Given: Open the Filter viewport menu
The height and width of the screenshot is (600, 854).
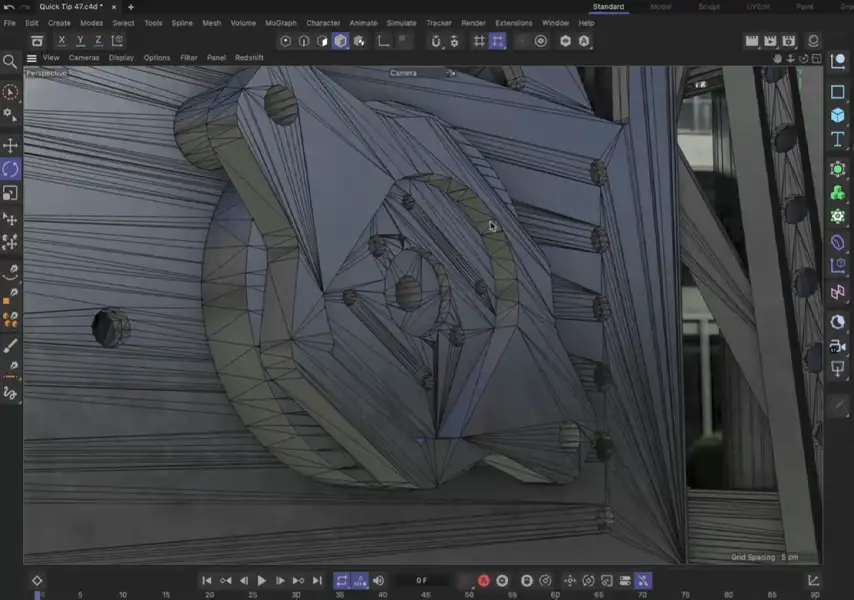Looking at the screenshot, I should (x=189, y=57).
